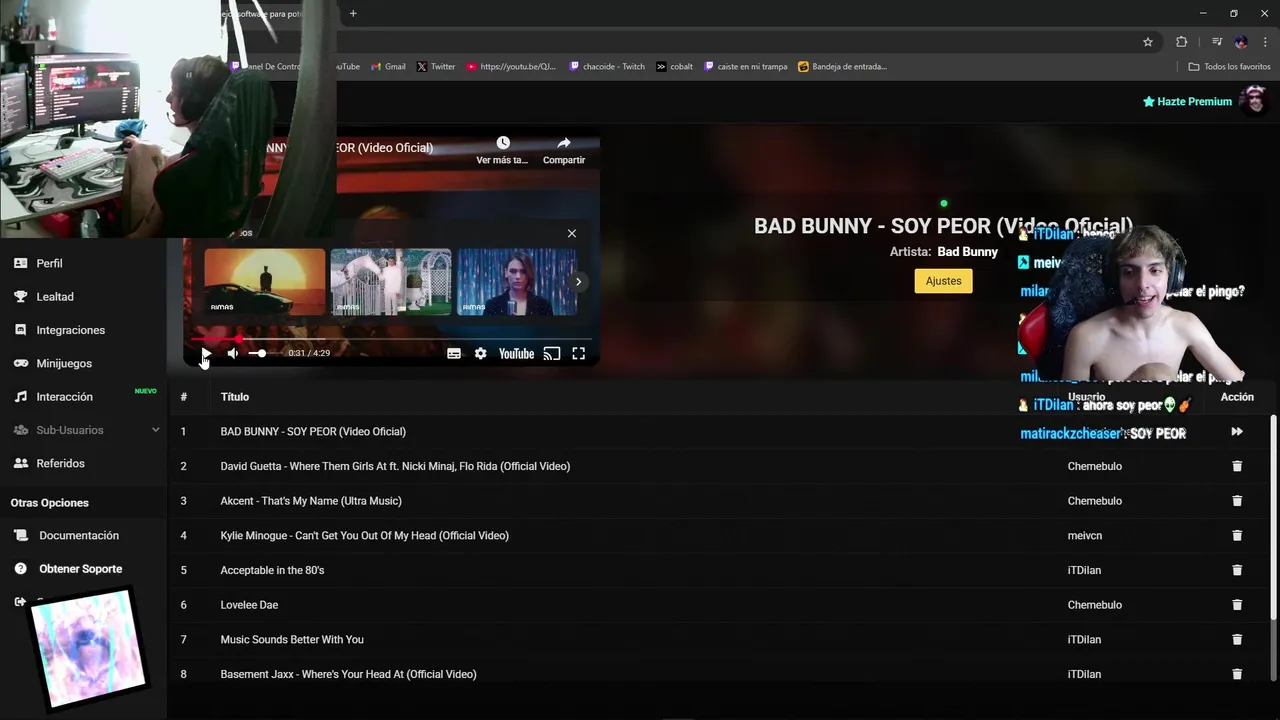Seek on the video progress bar
Screen dimensions: 1280x720
click(390, 339)
